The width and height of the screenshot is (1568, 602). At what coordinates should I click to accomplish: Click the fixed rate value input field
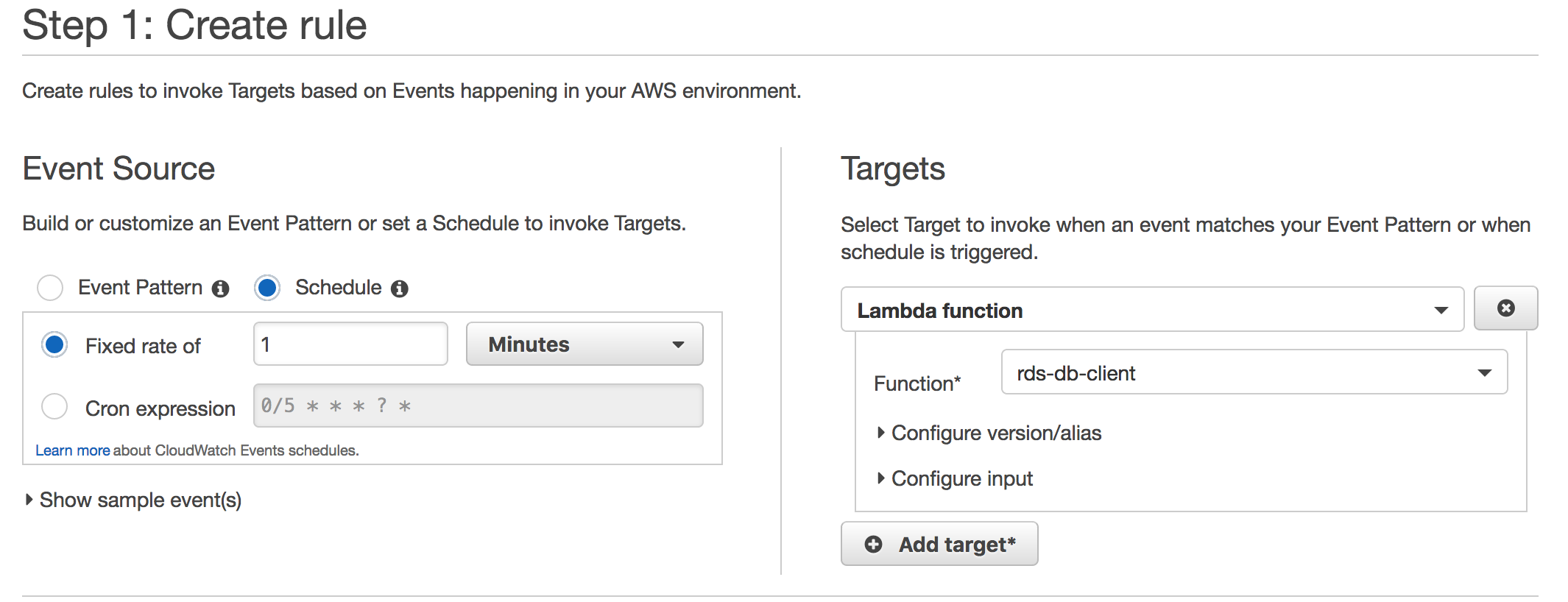point(350,344)
